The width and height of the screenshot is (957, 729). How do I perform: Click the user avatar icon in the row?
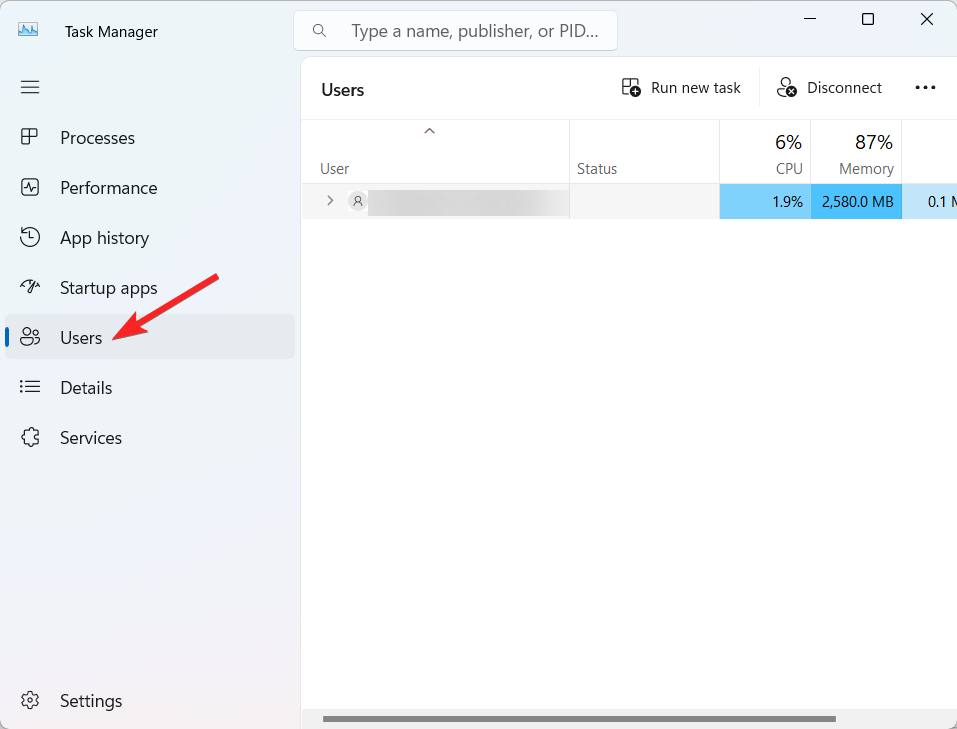click(358, 201)
